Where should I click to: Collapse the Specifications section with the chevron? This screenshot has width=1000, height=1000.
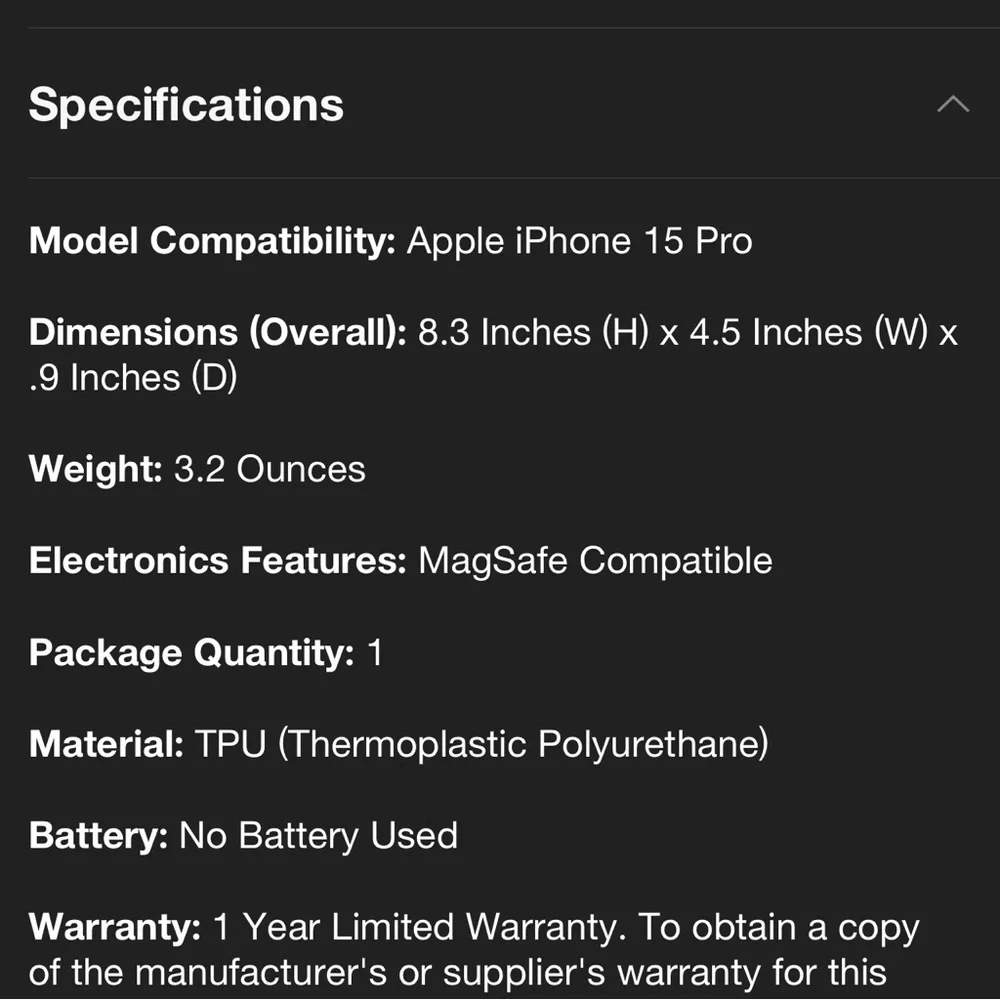(953, 104)
